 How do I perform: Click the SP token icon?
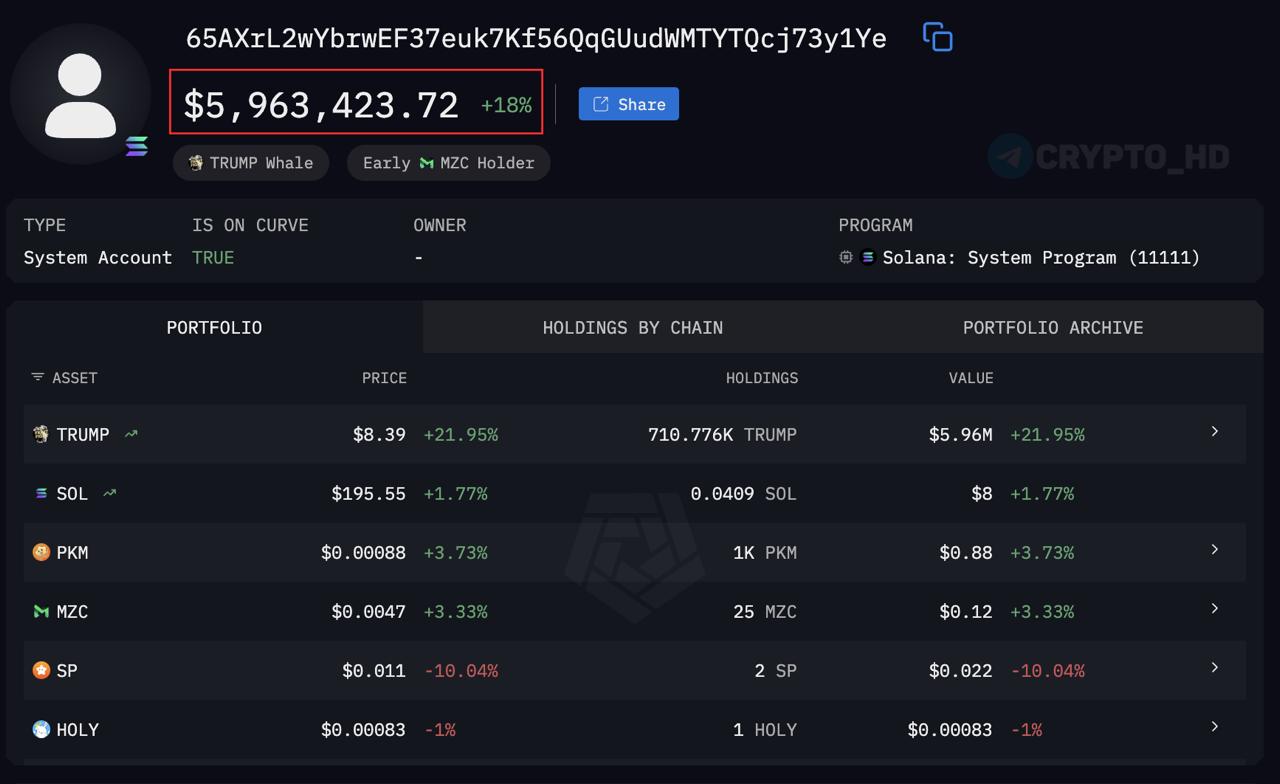tap(41, 670)
